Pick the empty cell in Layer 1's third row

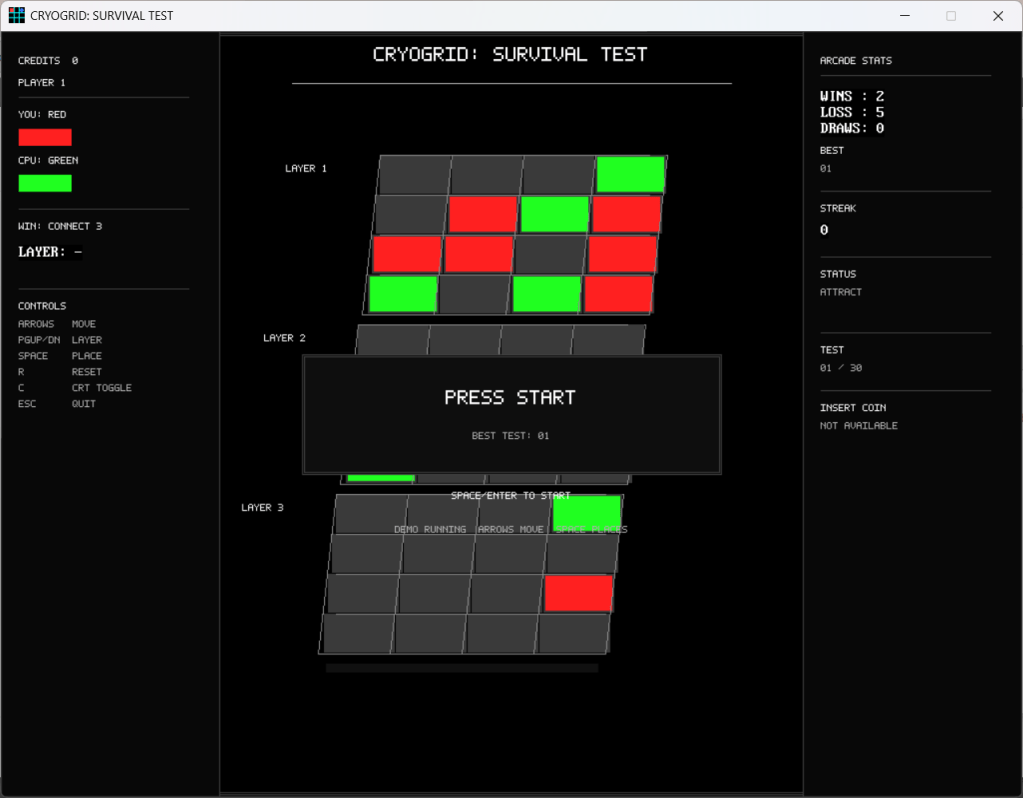coord(549,254)
